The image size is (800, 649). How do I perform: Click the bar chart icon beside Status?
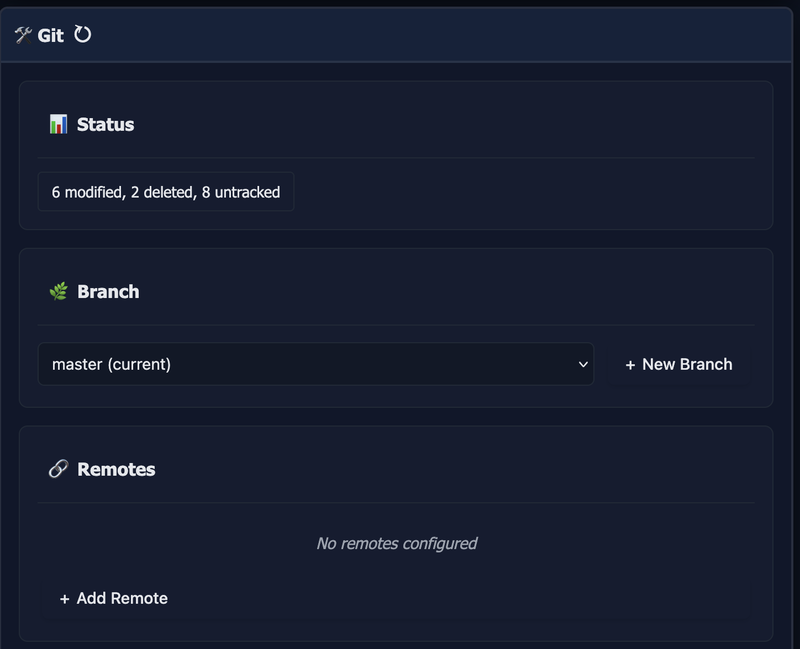(x=60, y=124)
